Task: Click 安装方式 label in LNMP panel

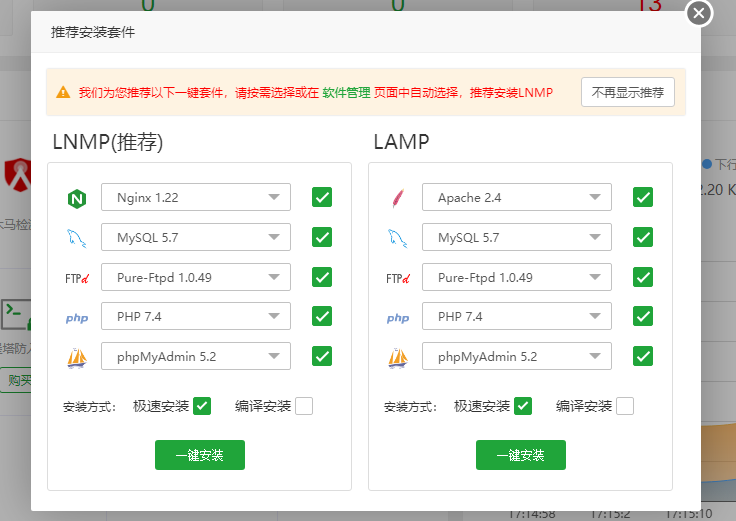Action: coord(90,406)
